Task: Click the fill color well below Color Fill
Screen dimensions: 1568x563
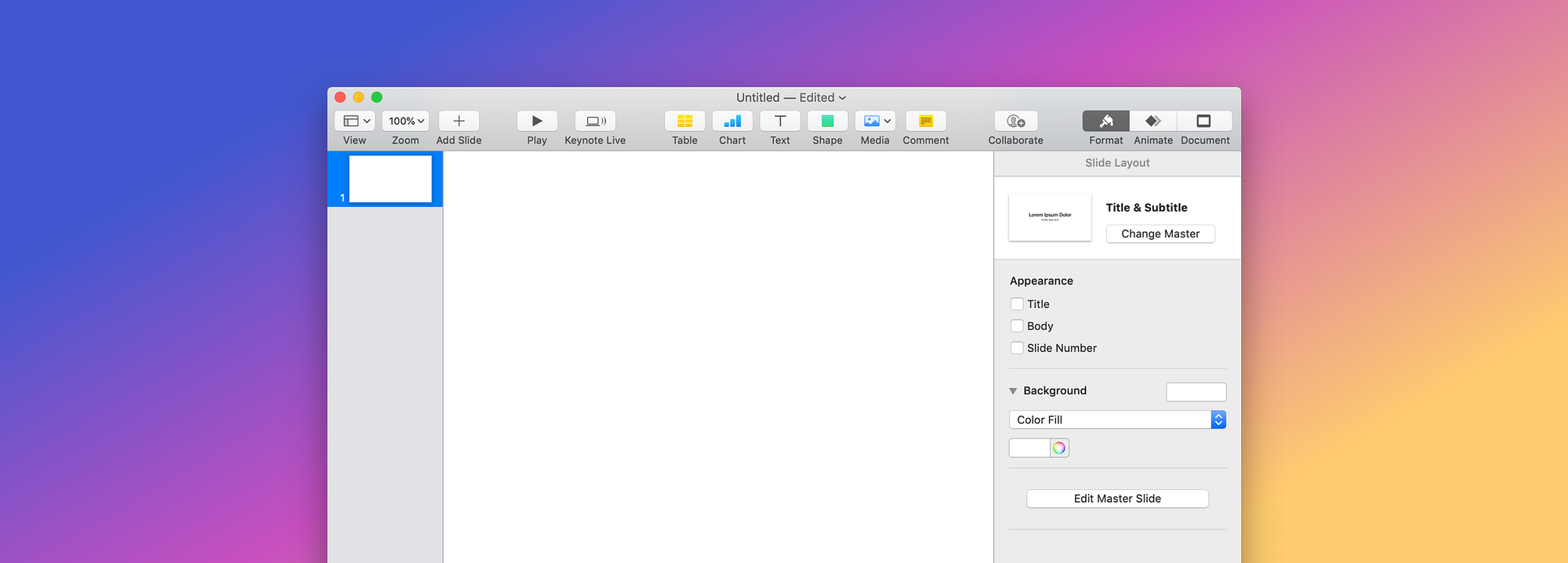Action: [1029, 448]
